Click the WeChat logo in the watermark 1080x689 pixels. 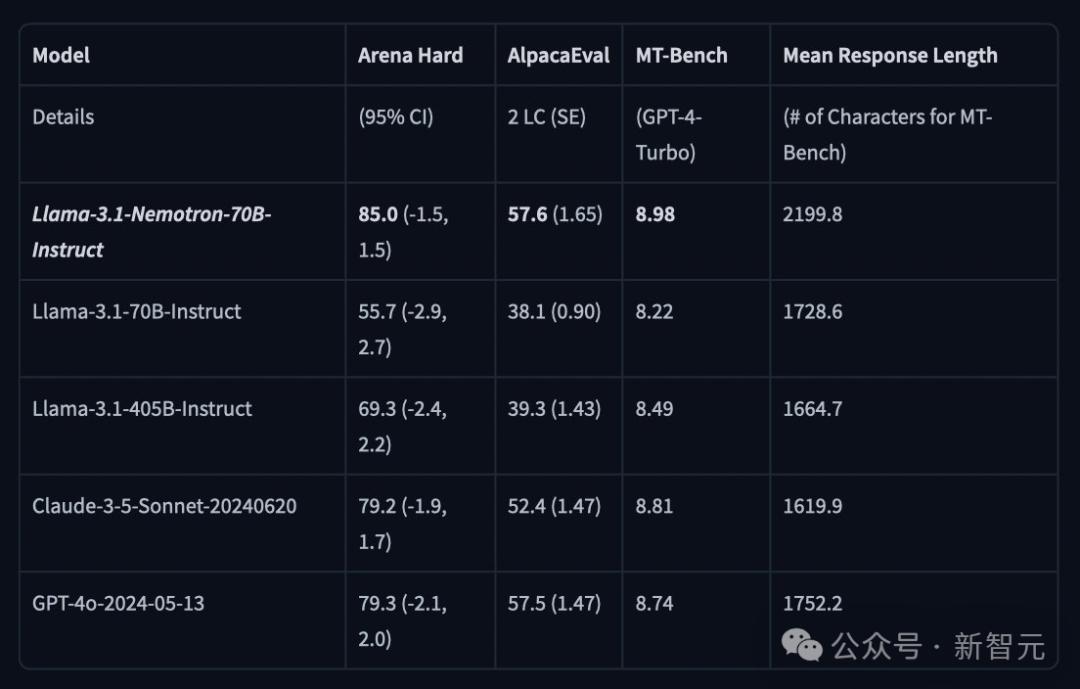(802, 646)
